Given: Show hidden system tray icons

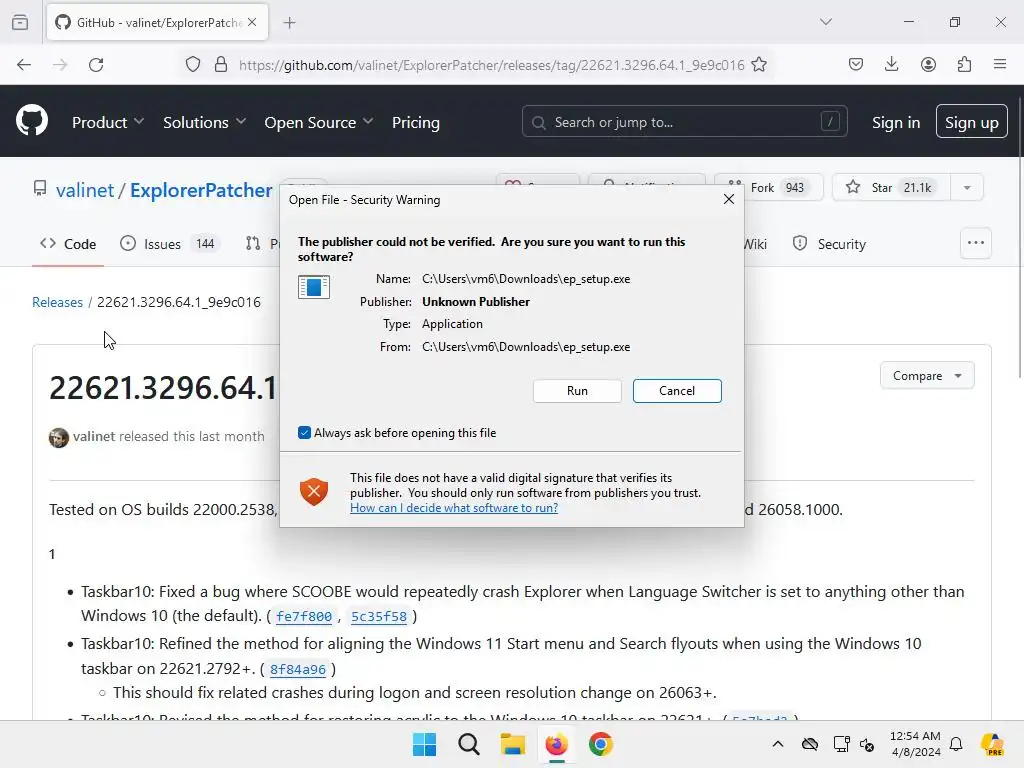Looking at the screenshot, I should point(778,744).
